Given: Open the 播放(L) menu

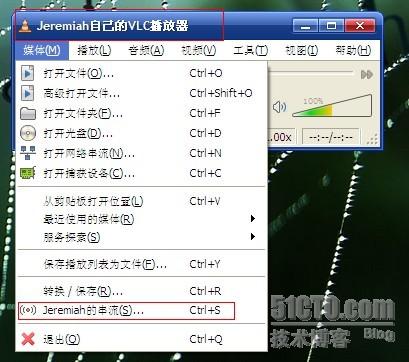Looking at the screenshot, I should pyautogui.click(x=94, y=50).
